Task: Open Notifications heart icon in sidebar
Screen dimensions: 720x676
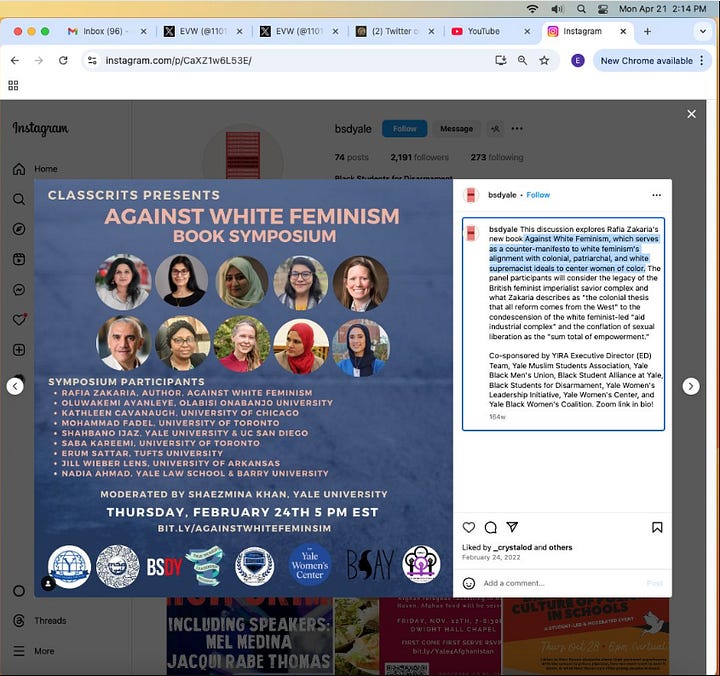Action: [x=19, y=320]
